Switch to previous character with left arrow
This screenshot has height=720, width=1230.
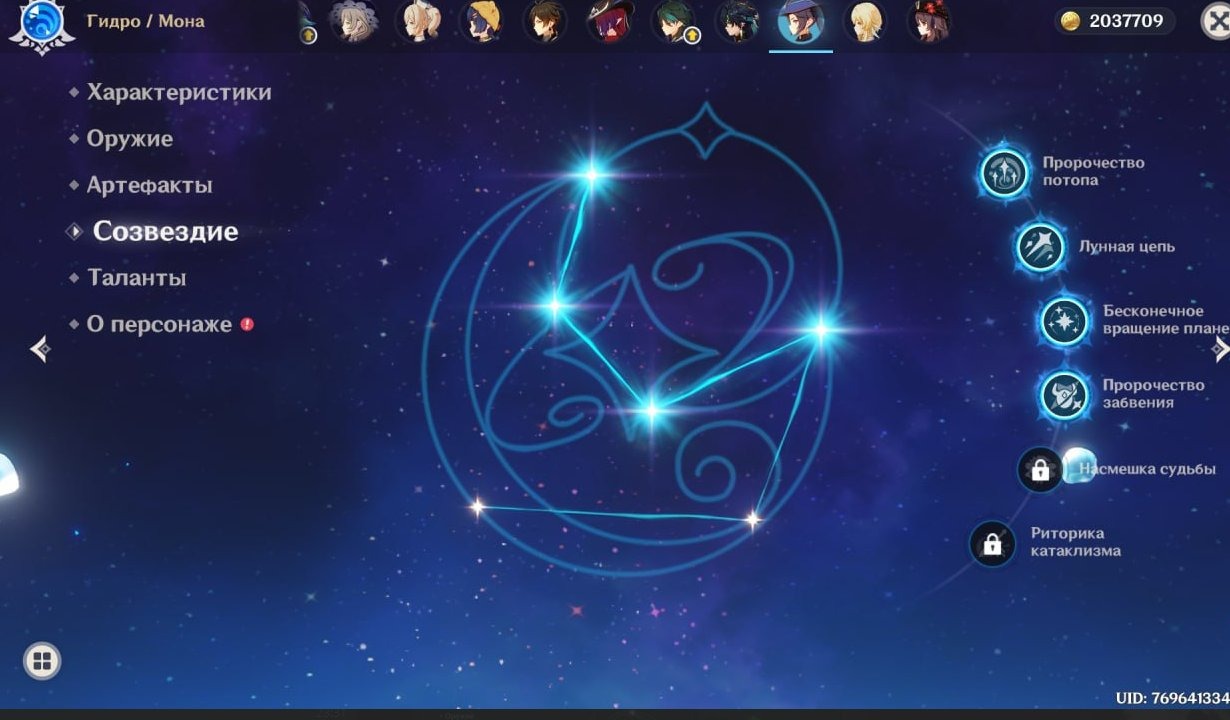click(x=40, y=348)
